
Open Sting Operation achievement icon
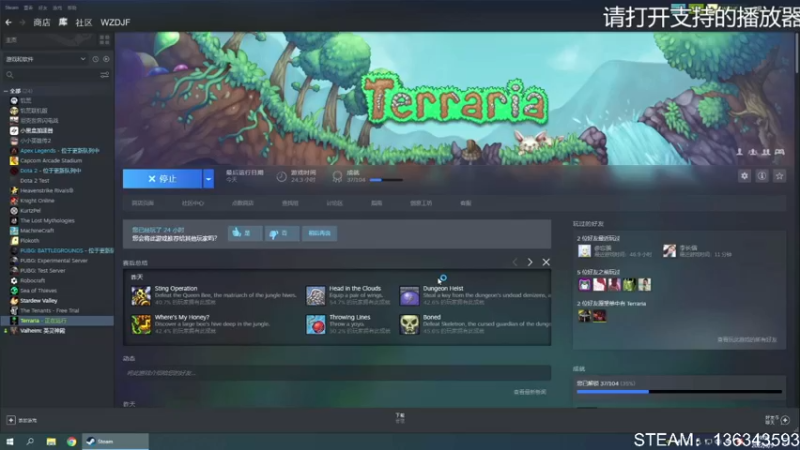click(x=141, y=296)
